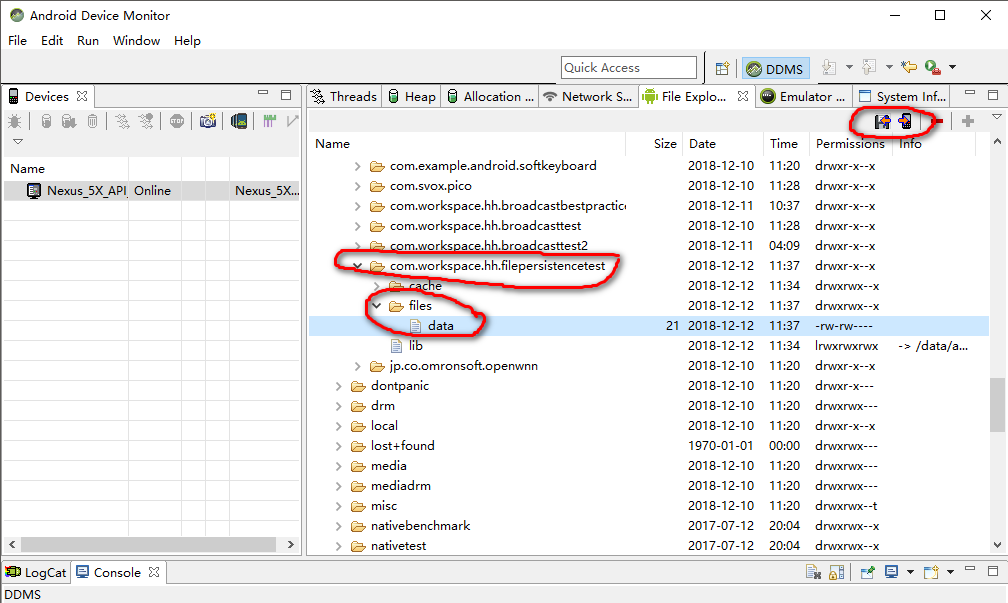This screenshot has width=1008, height=603.
Task: Toggle Scroll Lock in Console toolbar
Action: [x=836, y=572]
